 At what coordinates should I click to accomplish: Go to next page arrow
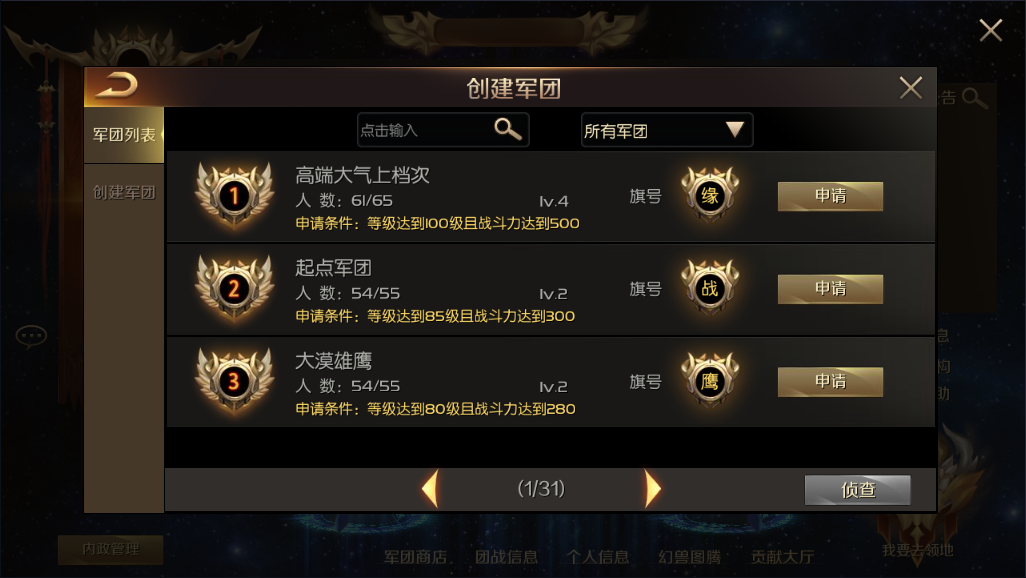pyautogui.click(x=652, y=488)
